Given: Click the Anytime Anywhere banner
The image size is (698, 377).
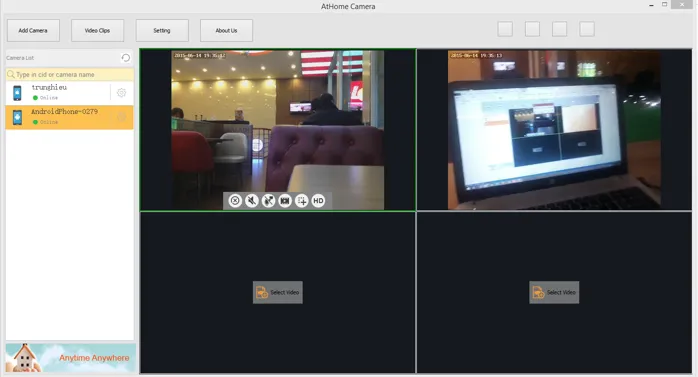Looking at the screenshot, I should pos(71,358).
